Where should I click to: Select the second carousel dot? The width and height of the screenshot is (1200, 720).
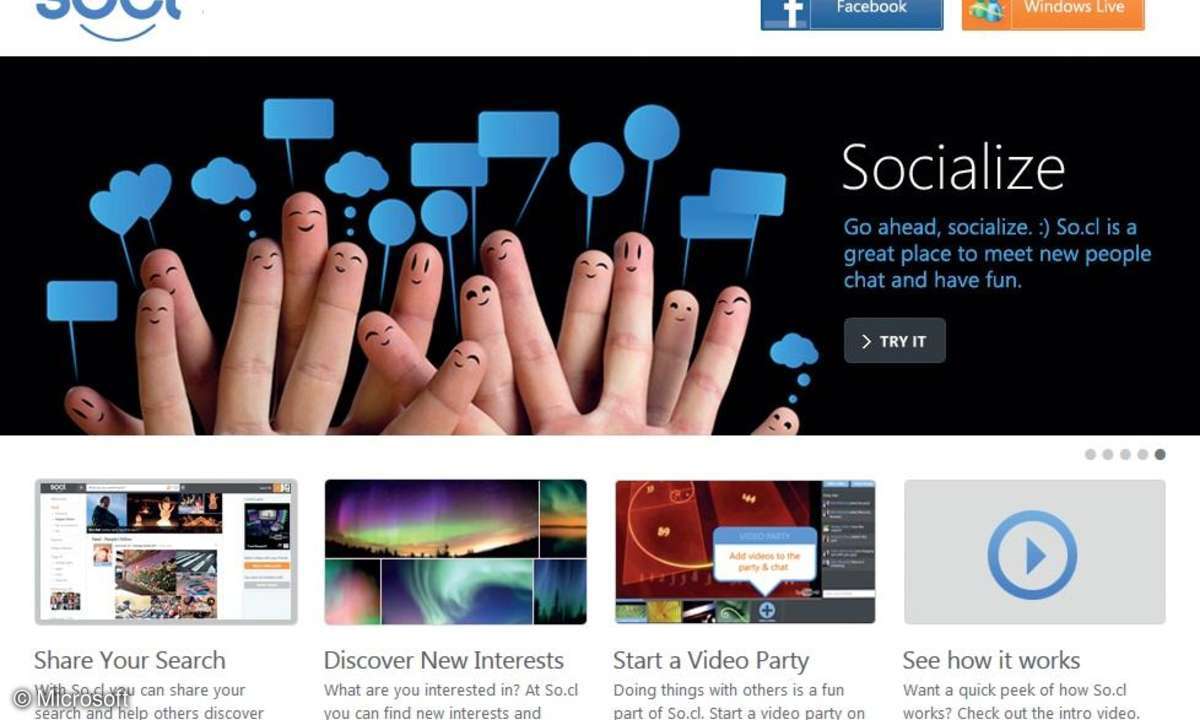1107,454
